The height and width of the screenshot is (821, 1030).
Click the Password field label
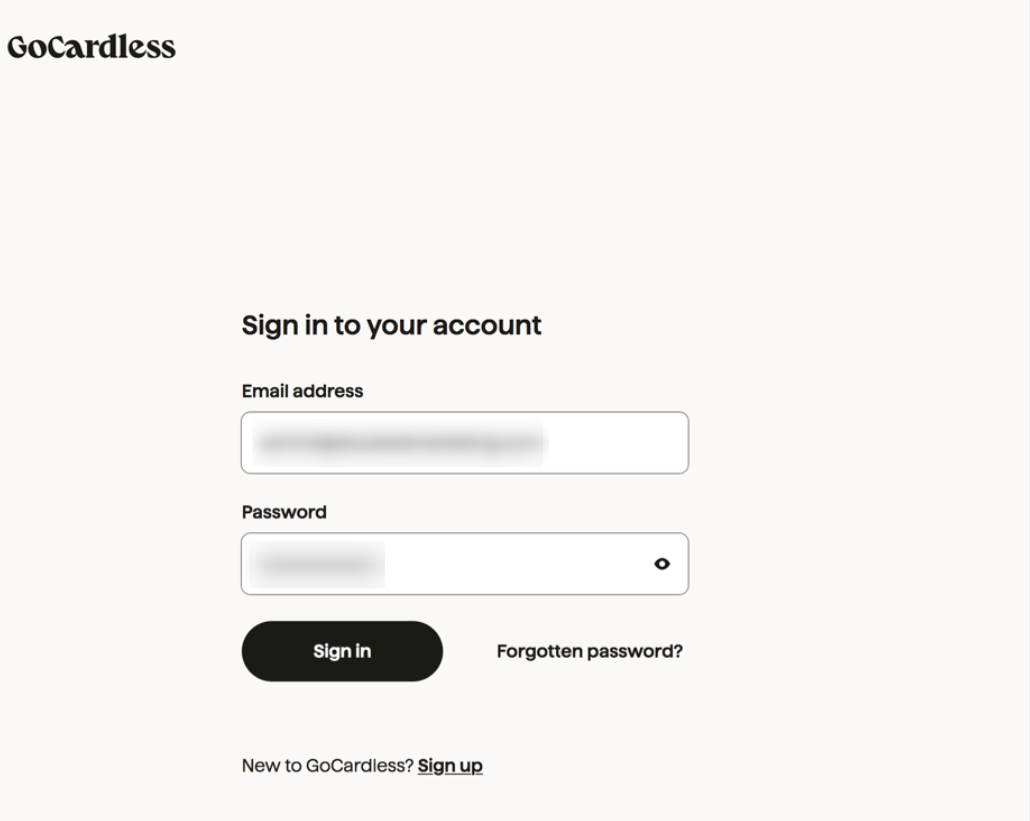coord(284,512)
